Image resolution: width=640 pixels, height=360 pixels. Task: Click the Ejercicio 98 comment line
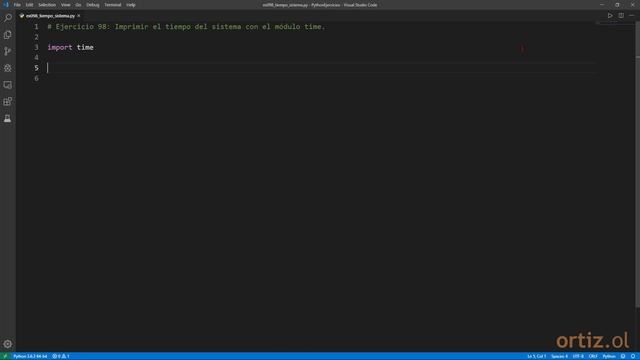point(186,27)
